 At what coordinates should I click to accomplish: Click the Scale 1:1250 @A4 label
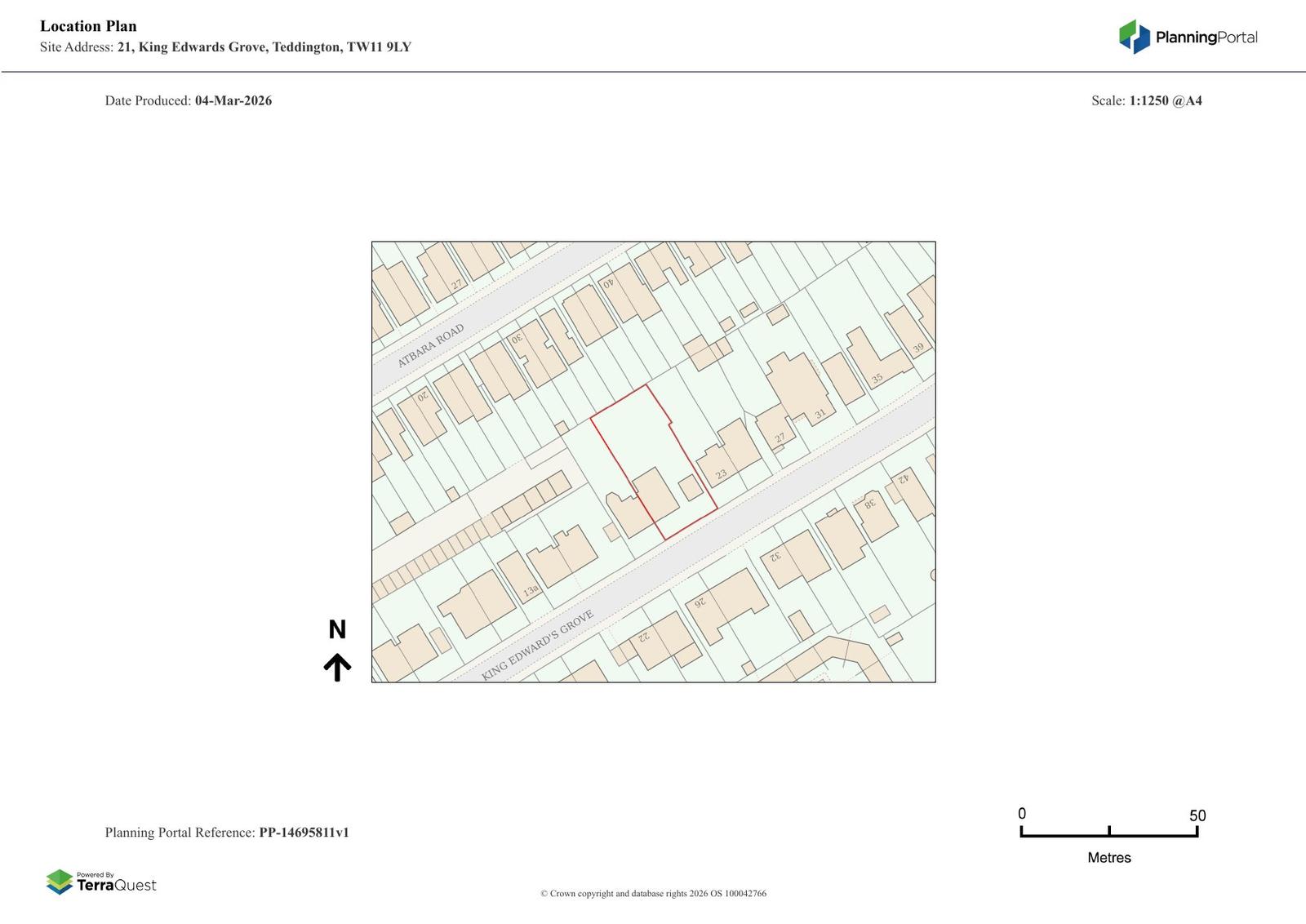(x=1146, y=101)
